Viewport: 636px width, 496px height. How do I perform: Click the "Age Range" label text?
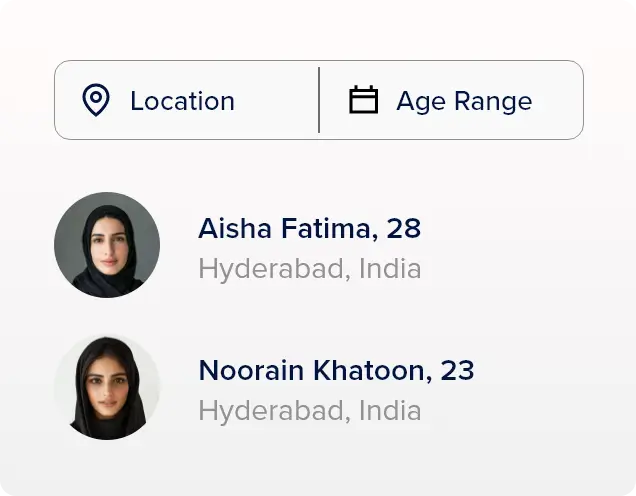pyautogui.click(x=464, y=101)
